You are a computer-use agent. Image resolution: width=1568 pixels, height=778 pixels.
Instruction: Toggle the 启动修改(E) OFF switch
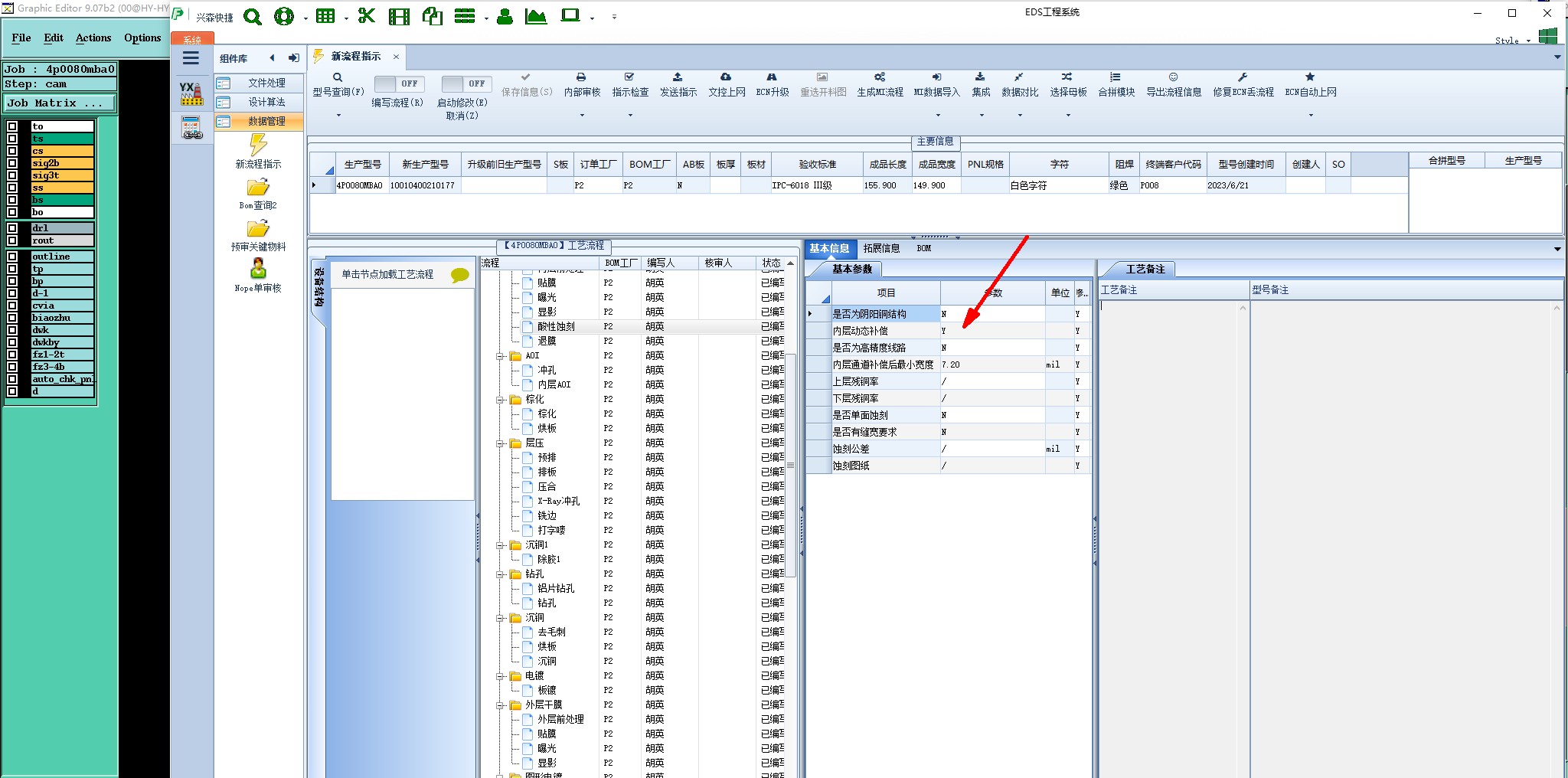click(467, 83)
